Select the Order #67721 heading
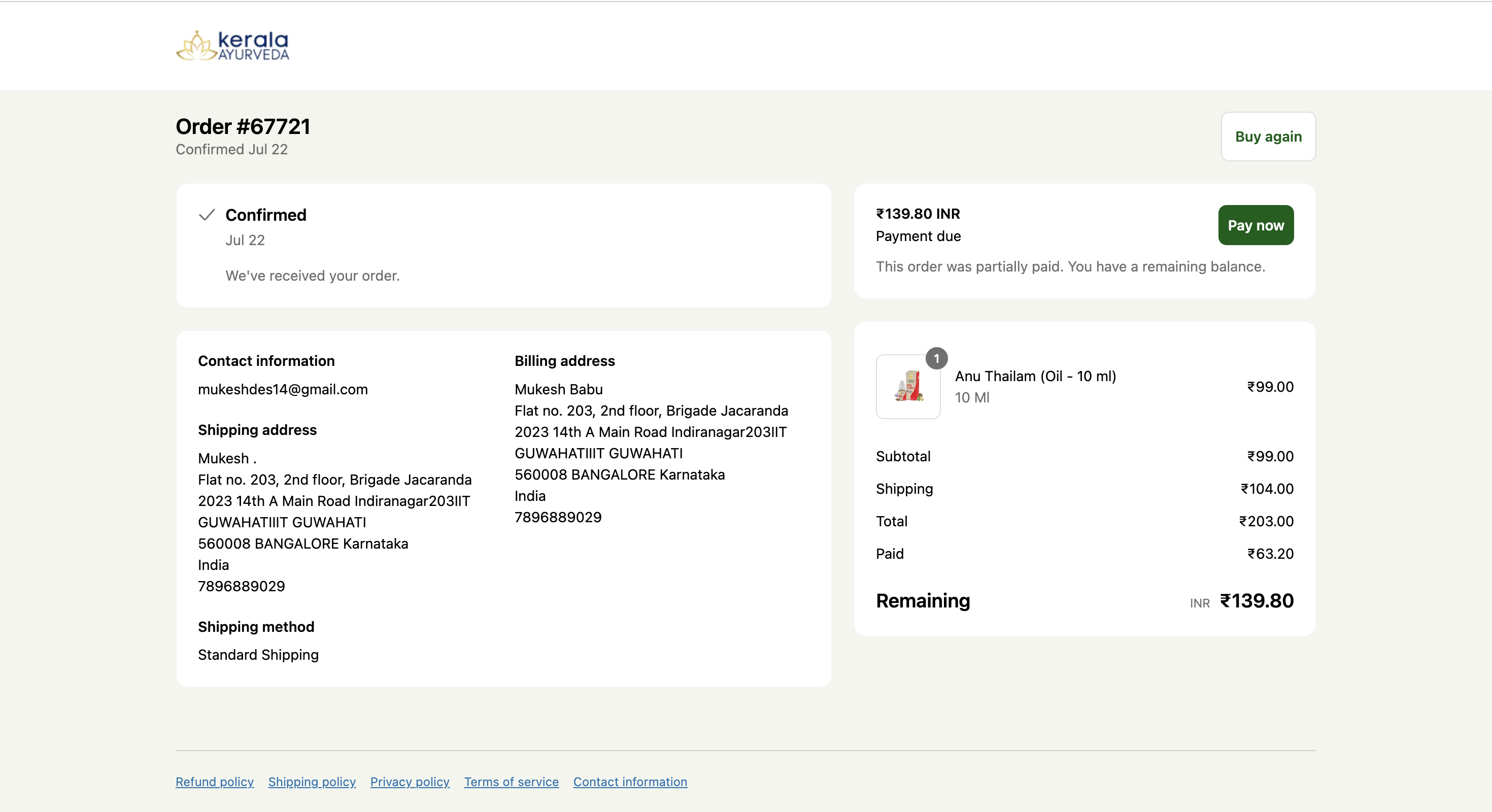 point(242,126)
